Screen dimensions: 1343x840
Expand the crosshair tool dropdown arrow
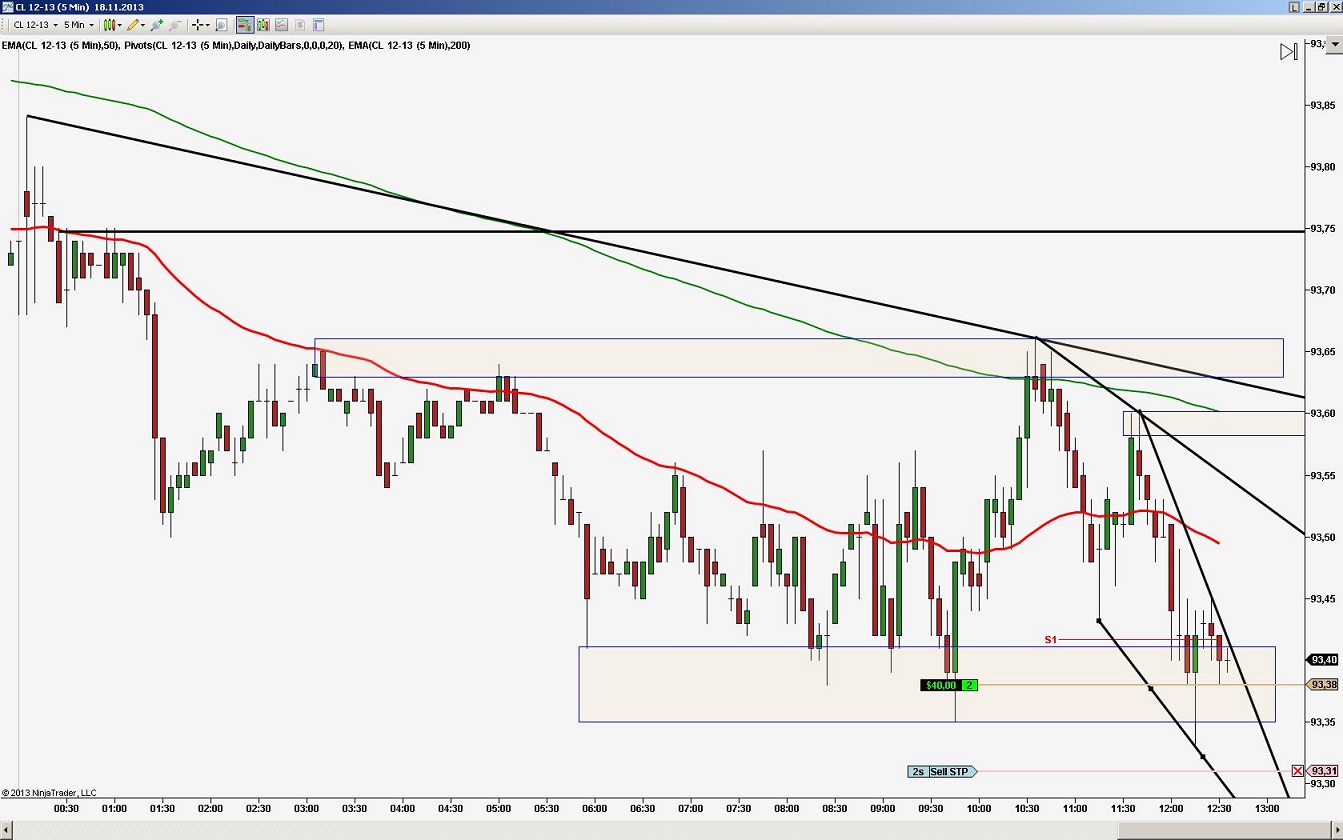[x=208, y=25]
